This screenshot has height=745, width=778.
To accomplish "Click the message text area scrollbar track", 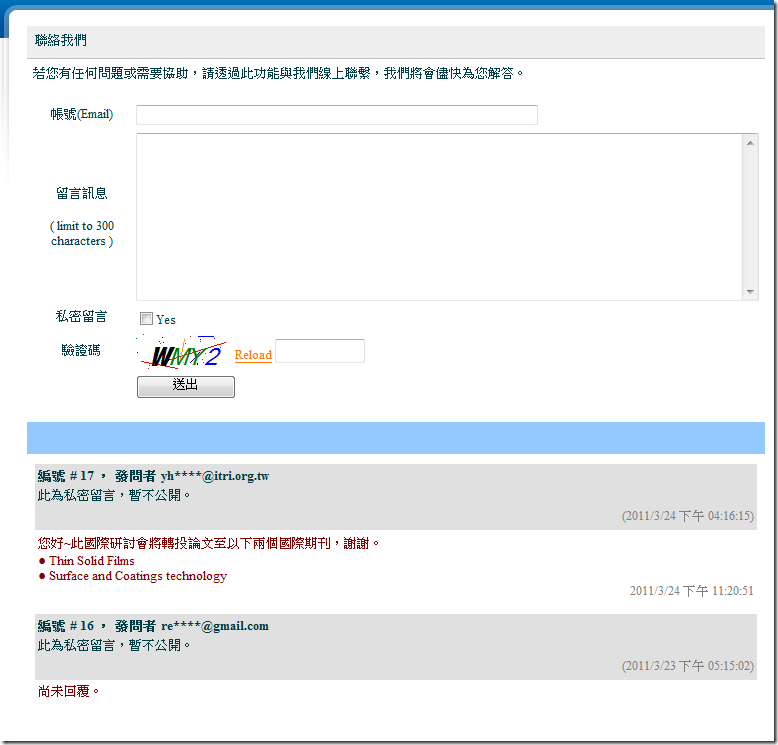I will [750, 216].
